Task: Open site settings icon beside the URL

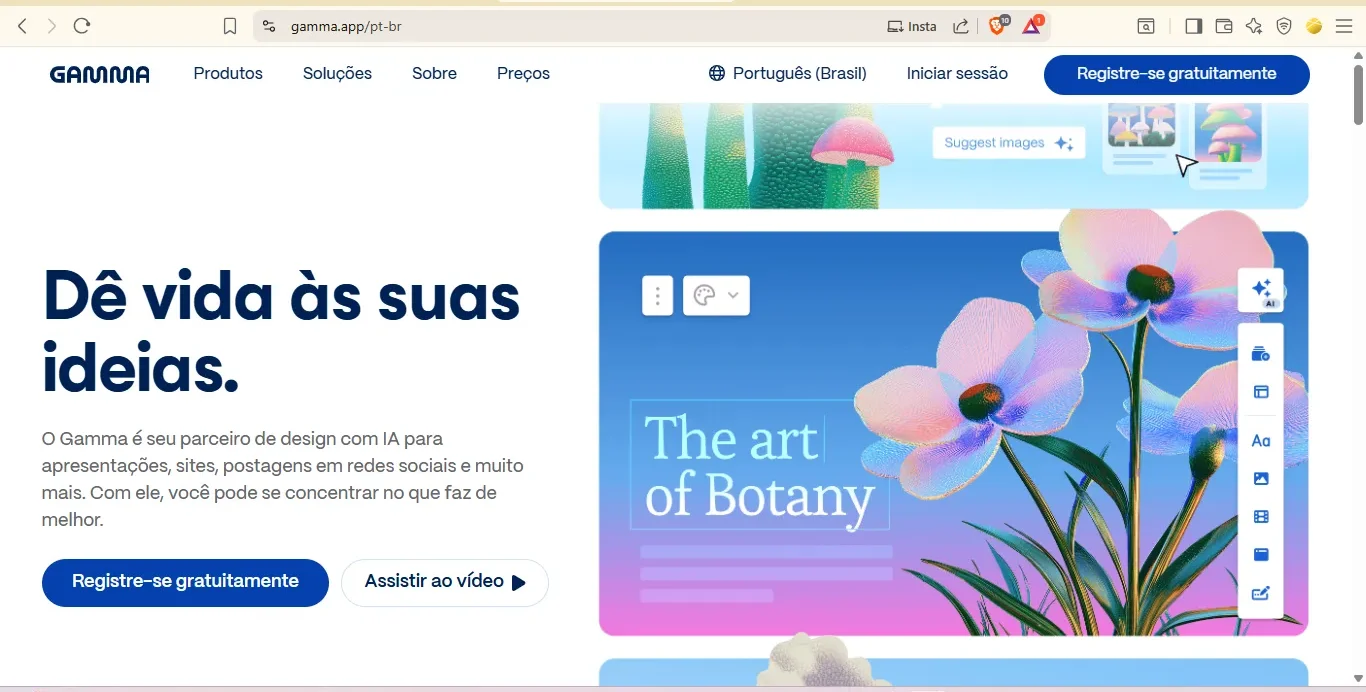Action: (x=269, y=27)
